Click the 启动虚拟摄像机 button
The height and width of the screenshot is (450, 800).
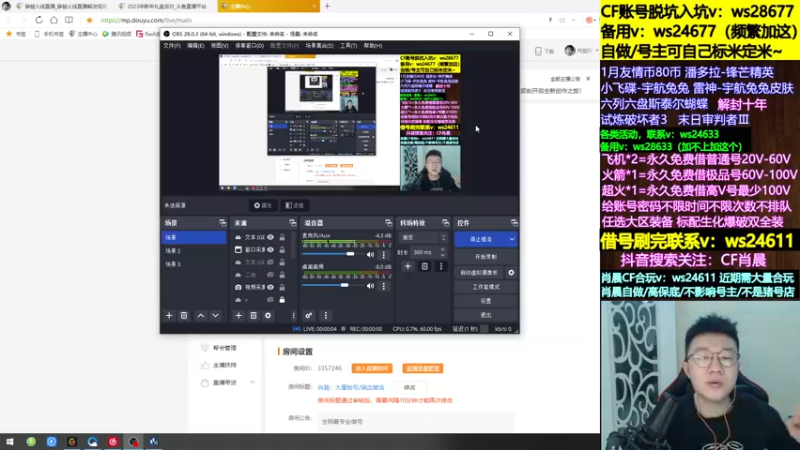click(x=479, y=272)
